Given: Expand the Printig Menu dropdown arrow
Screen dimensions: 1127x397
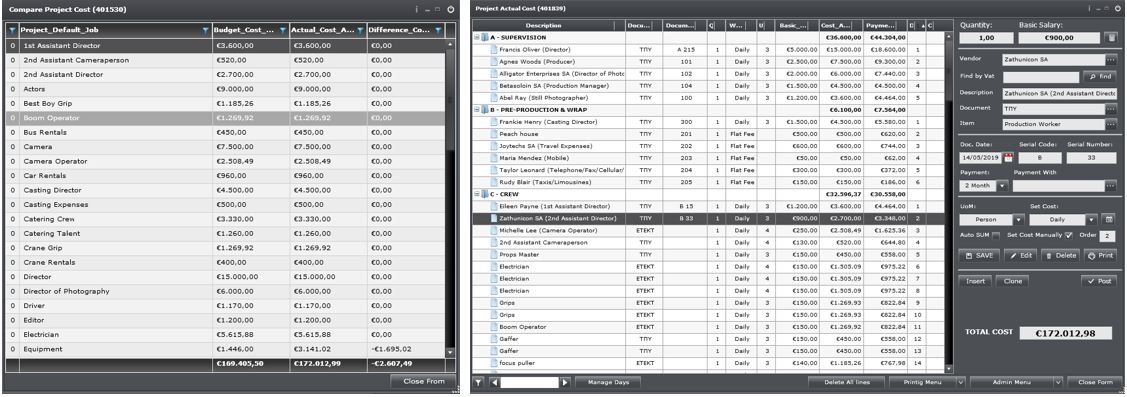Looking at the screenshot, I should coord(961,382).
